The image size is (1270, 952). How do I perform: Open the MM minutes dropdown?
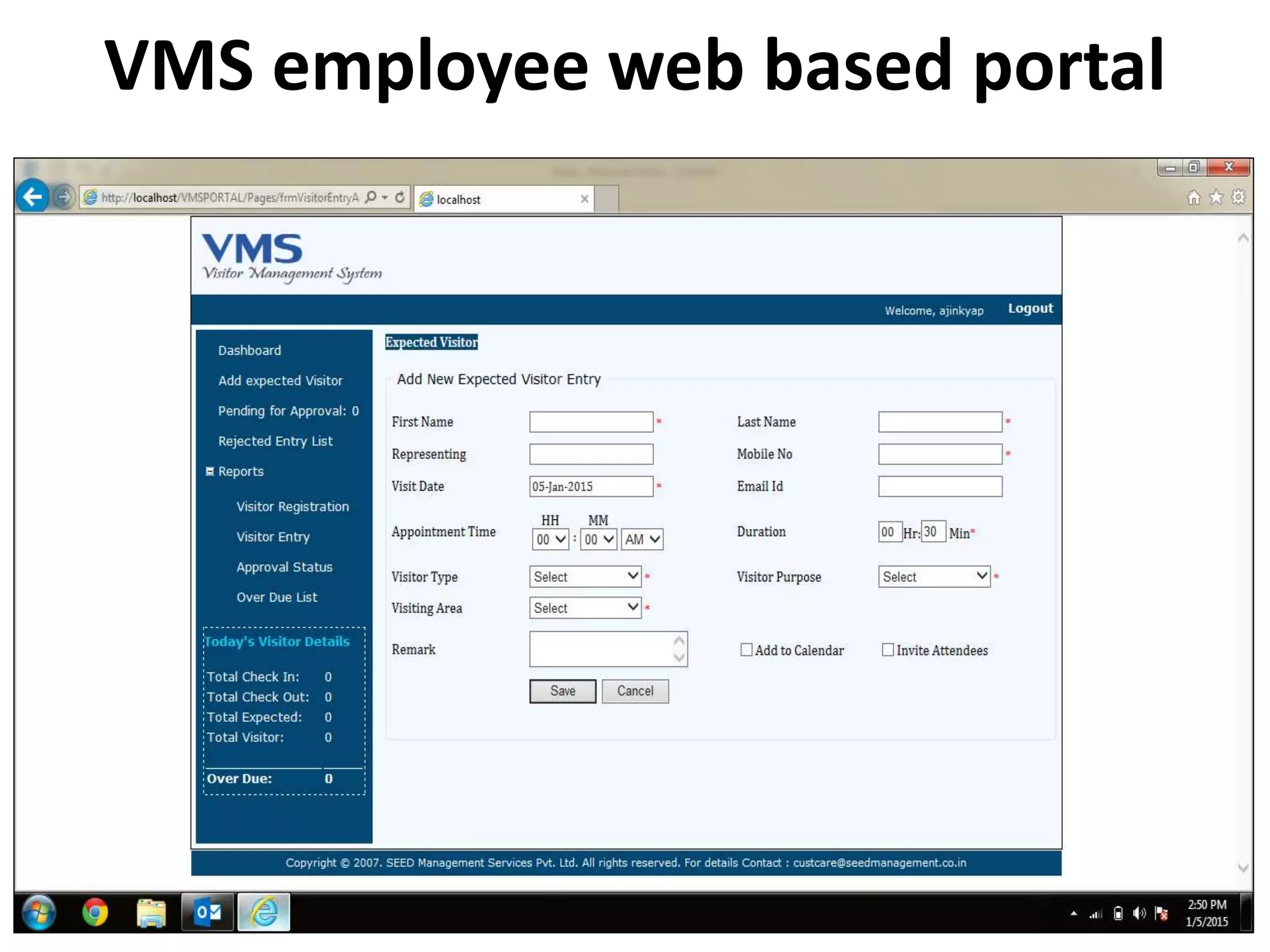[x=598, y=539]
